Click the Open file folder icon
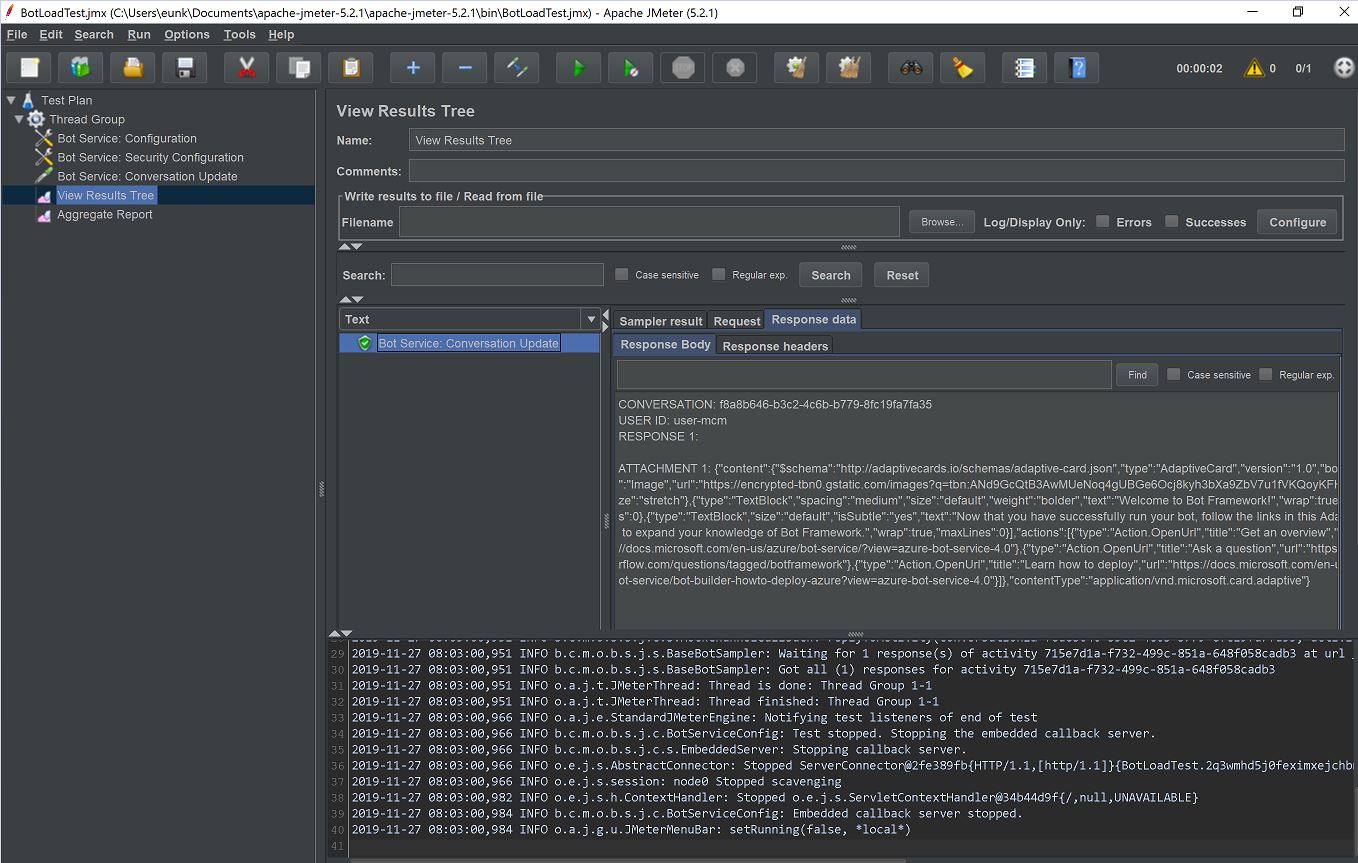 (133, 68)
